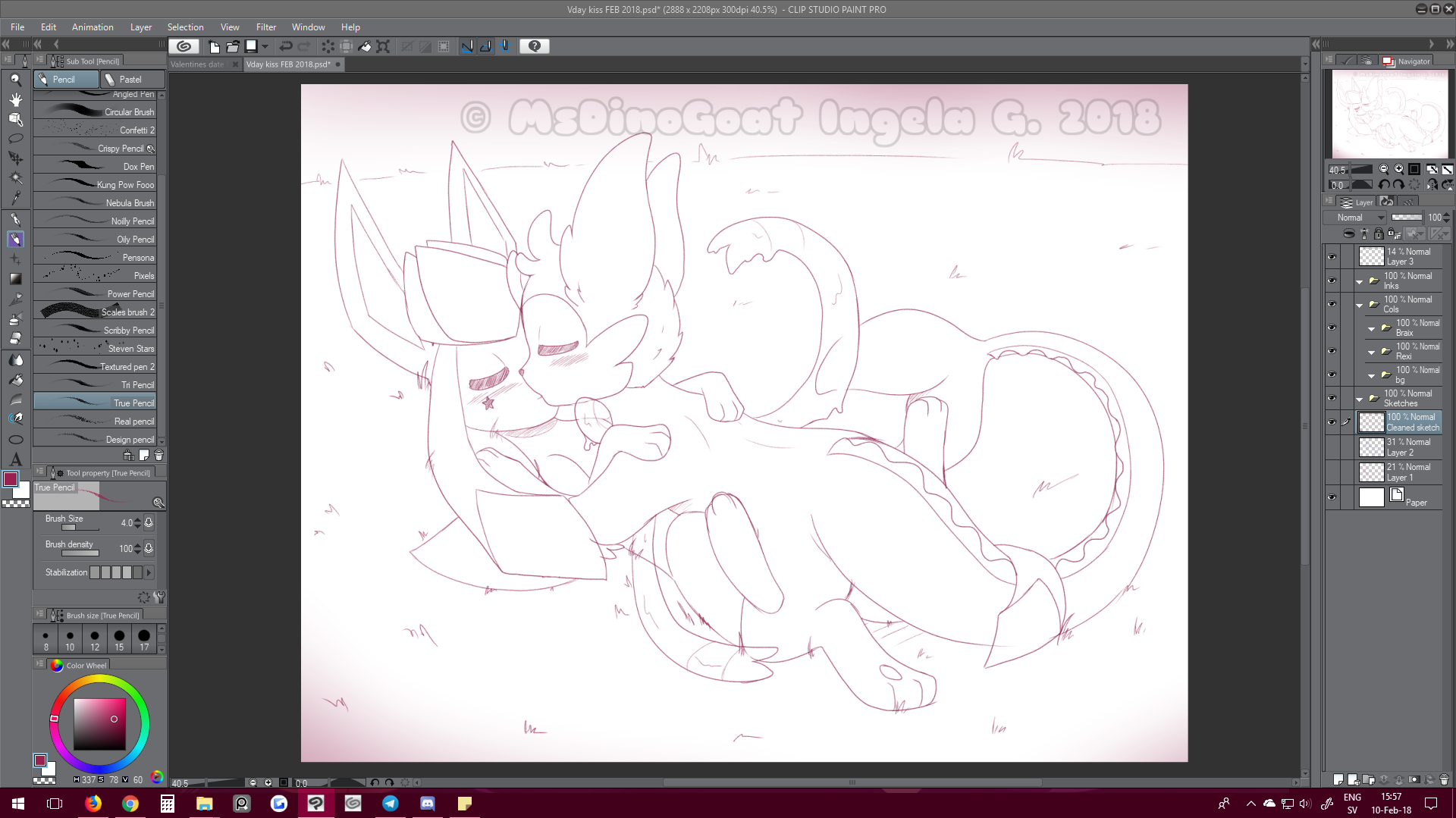The image size is (1456, 818).
Task: Open the save options dropdown arrow in toolbar
Action: click(x=265, y=46)
